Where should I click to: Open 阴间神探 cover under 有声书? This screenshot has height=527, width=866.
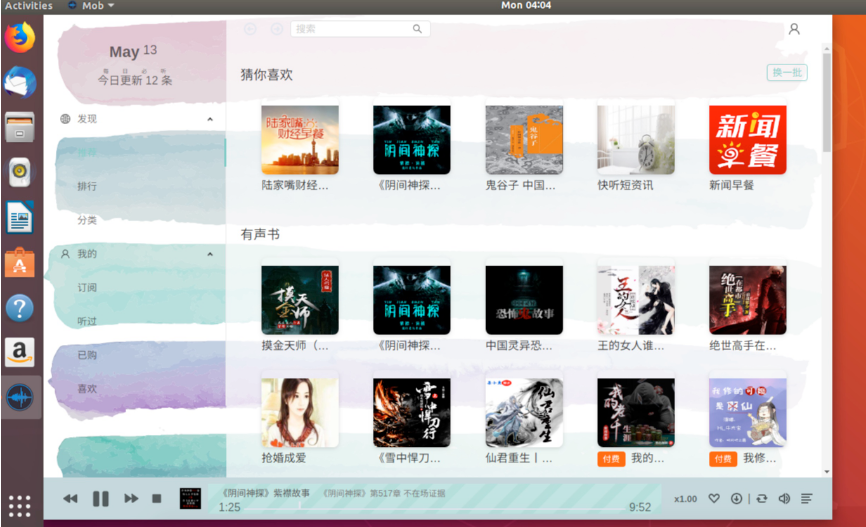411,300
